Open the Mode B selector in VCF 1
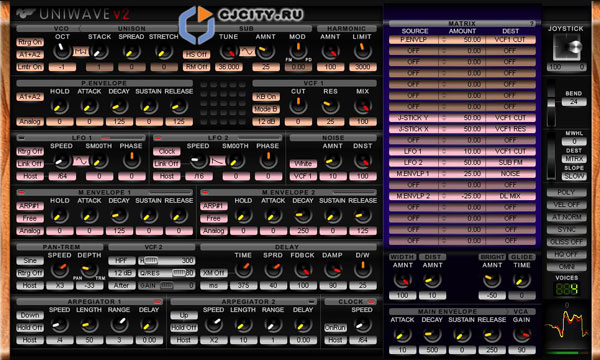 (x=266, y=109)
